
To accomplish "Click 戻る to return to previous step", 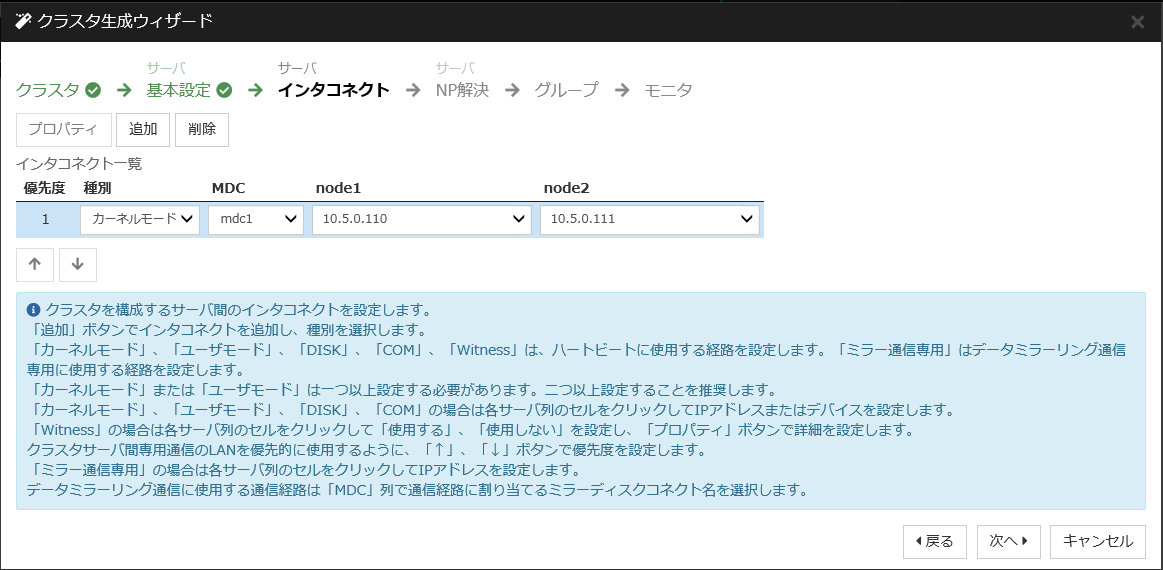I will pyautogui.click(x=934, y=541).
